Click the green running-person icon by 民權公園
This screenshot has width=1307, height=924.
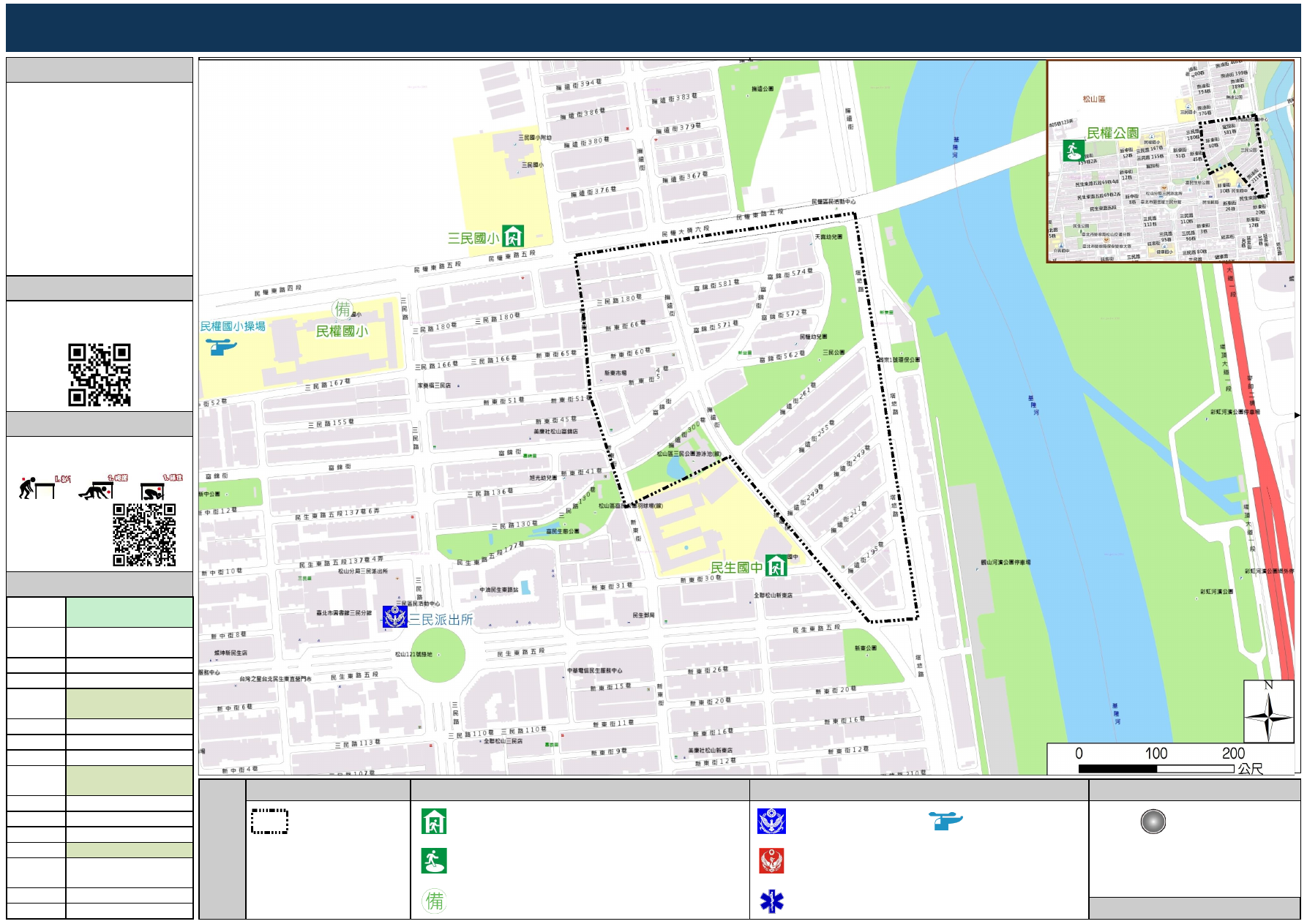[x=1073, y=151]
